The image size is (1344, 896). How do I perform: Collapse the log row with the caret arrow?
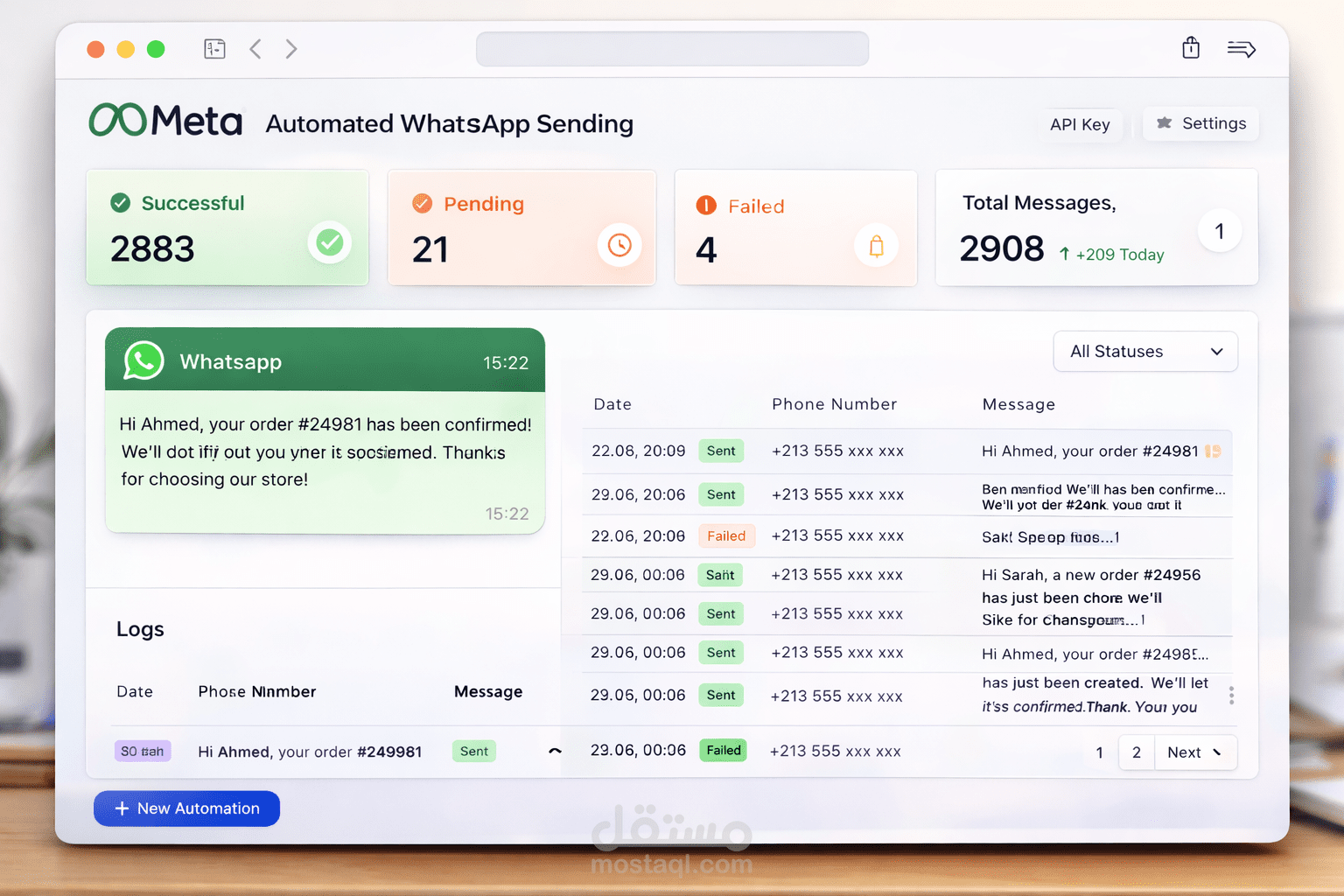click(x=555, y=751)
